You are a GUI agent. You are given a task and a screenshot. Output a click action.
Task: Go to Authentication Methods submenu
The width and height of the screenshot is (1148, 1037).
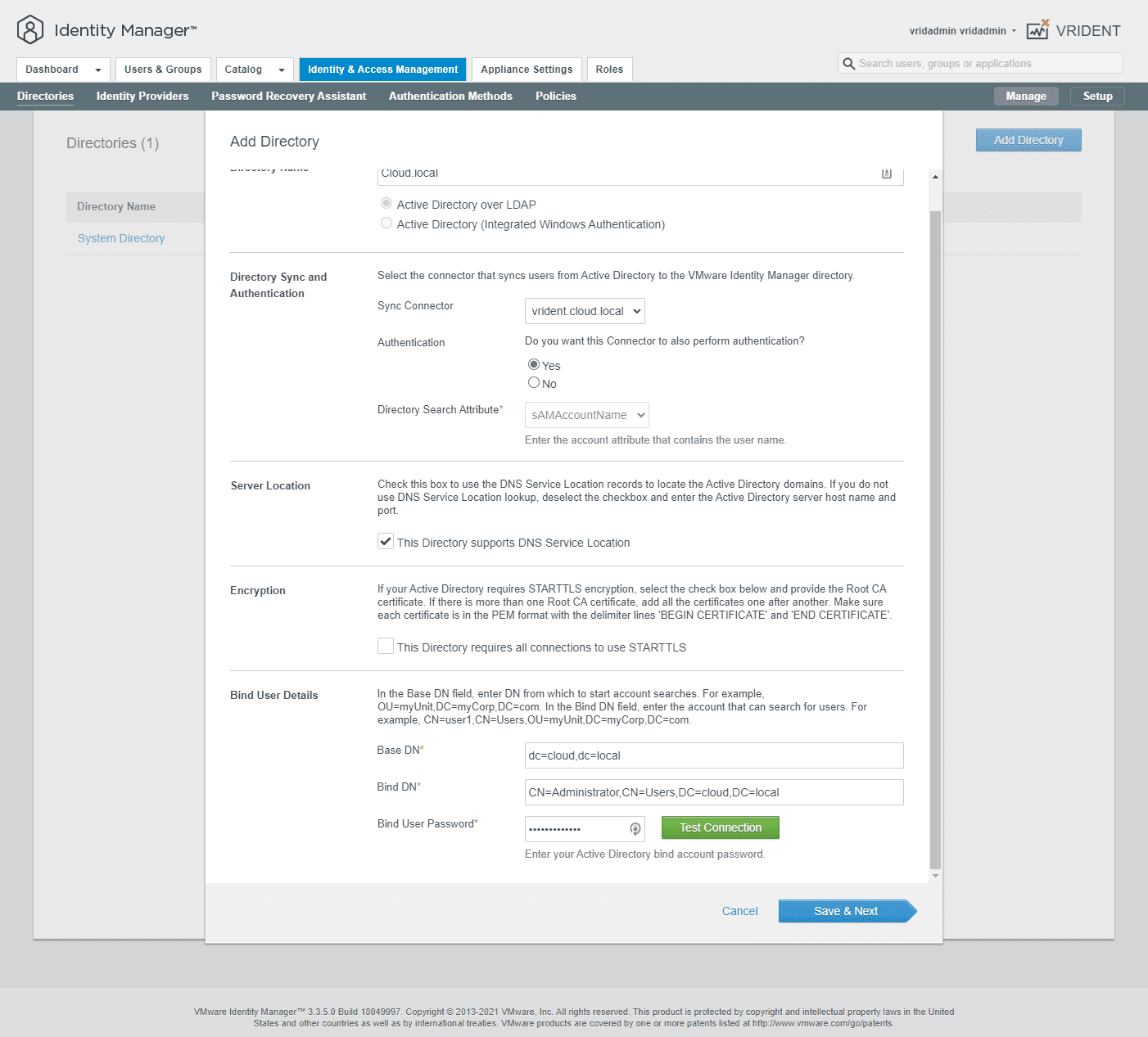[x=450, y=96]
